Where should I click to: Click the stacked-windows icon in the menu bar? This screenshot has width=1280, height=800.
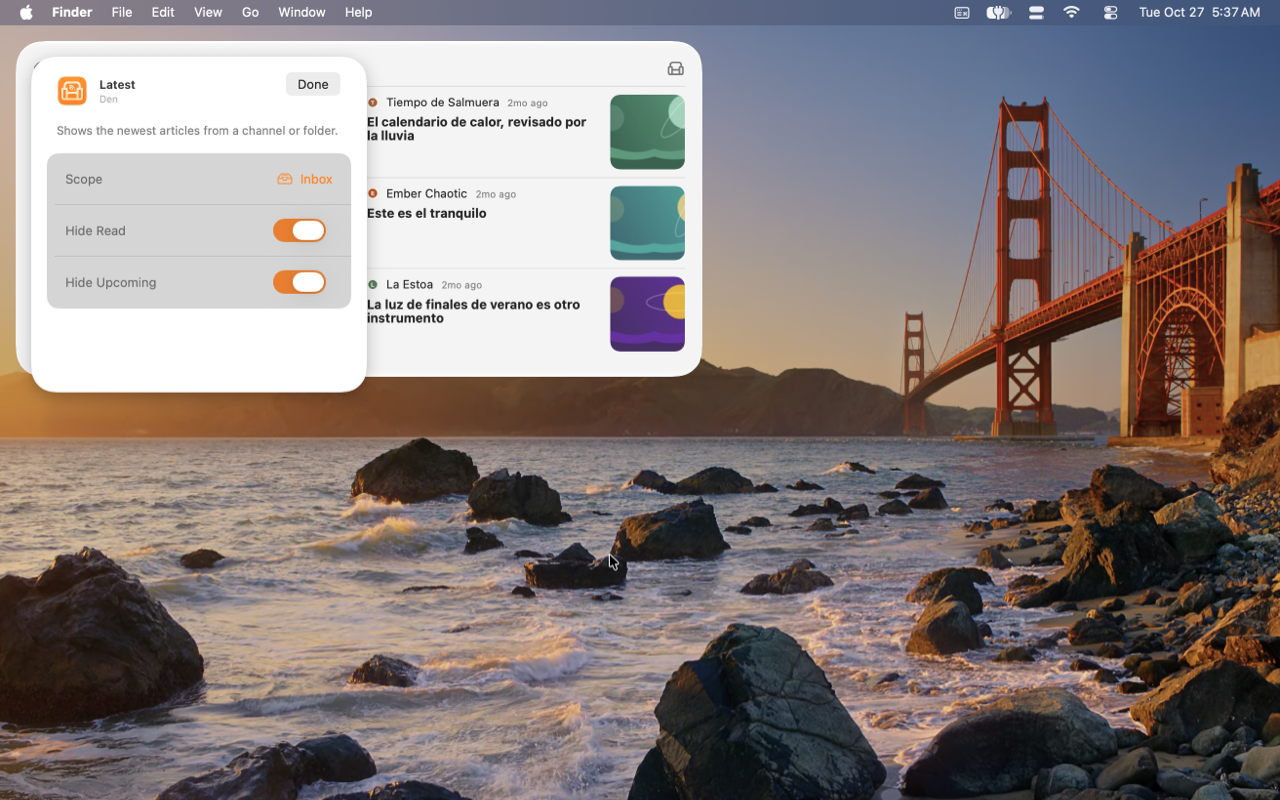[x=1036, y=12]
